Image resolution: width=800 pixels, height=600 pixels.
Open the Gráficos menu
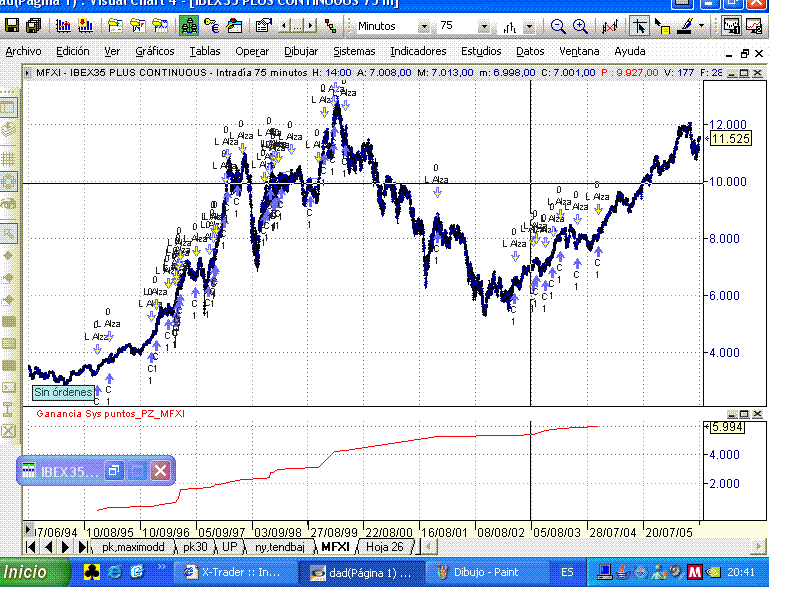coord(155,52)
